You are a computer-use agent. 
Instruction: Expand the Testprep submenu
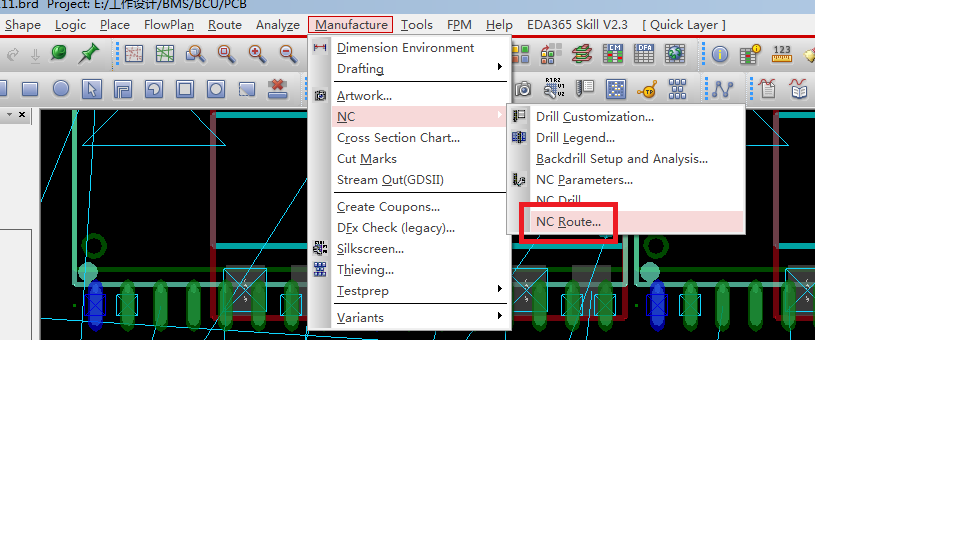419,291
